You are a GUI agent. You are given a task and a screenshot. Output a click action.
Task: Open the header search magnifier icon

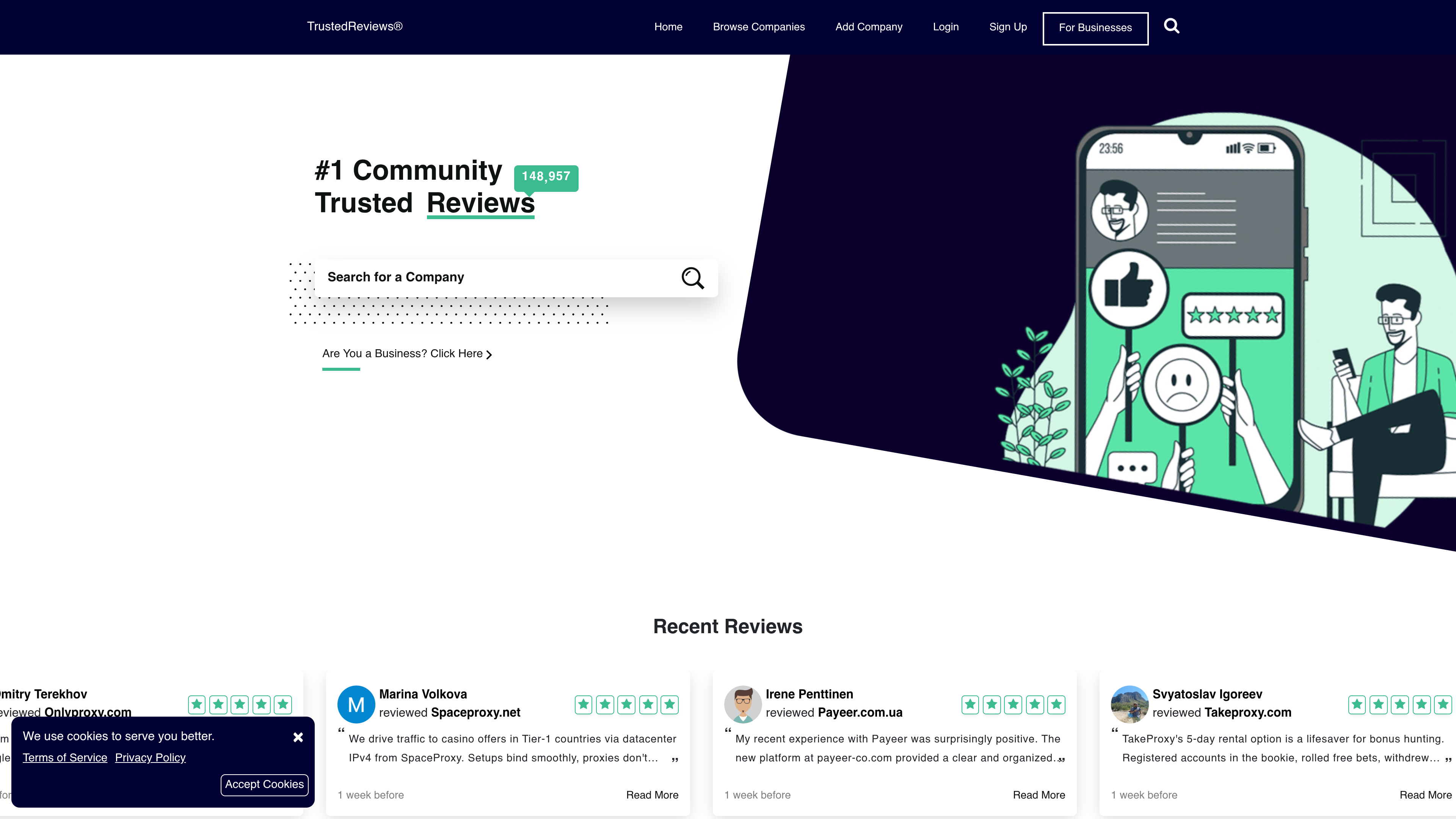coord(1172,26)
